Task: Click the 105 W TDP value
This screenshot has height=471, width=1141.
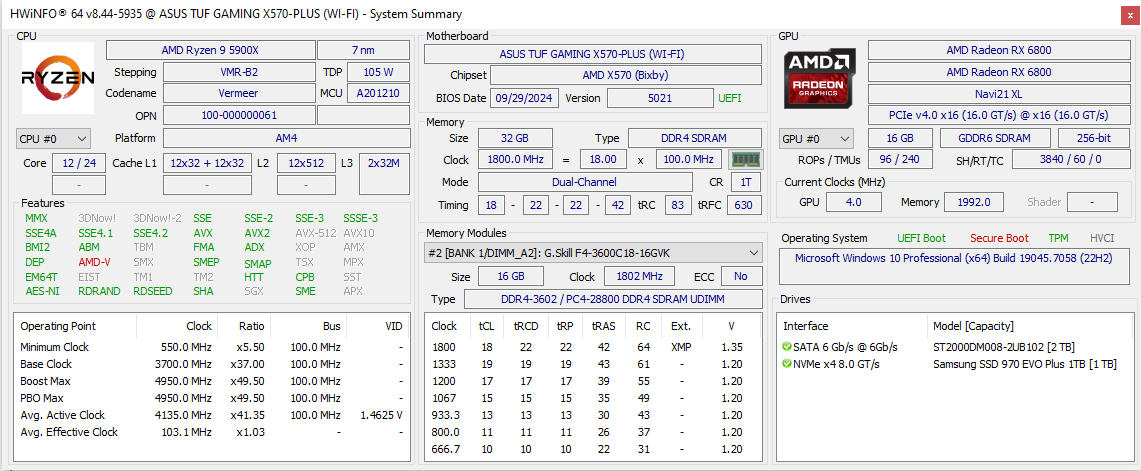Action: pos(378,72)
